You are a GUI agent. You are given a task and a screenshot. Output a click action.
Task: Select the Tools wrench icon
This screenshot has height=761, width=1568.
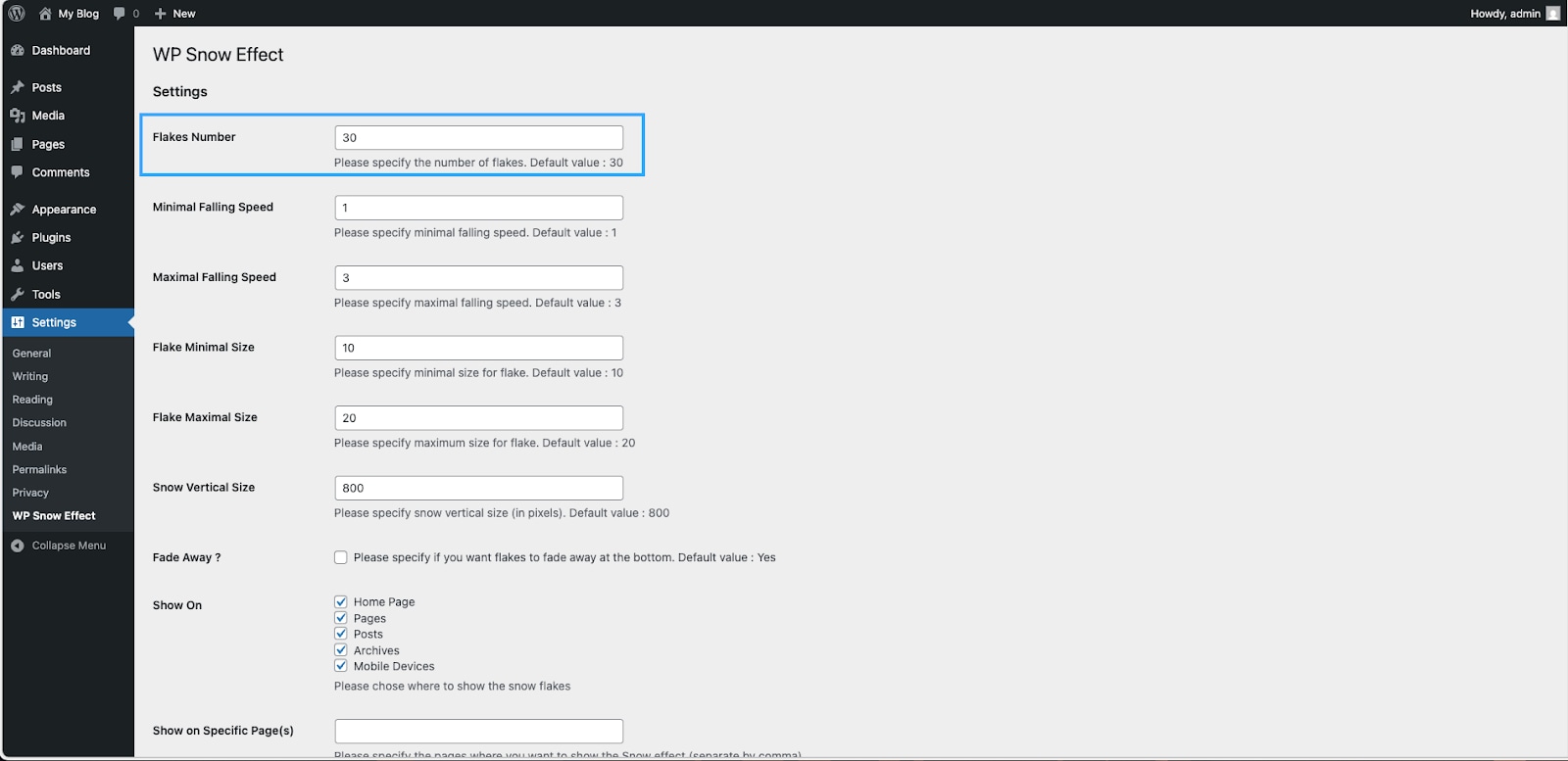(18, 294)
